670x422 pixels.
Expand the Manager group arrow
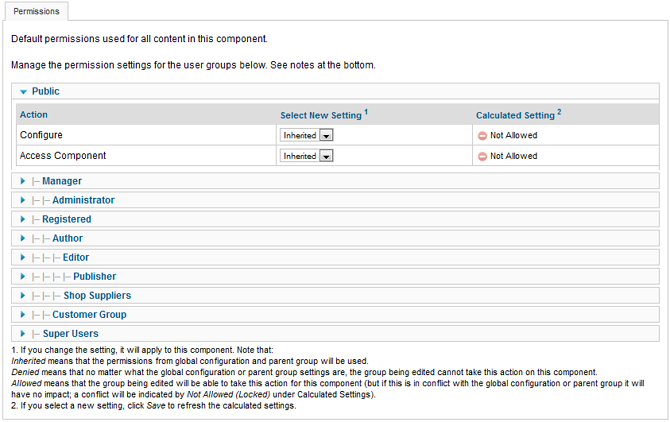(x=23, y=181)
